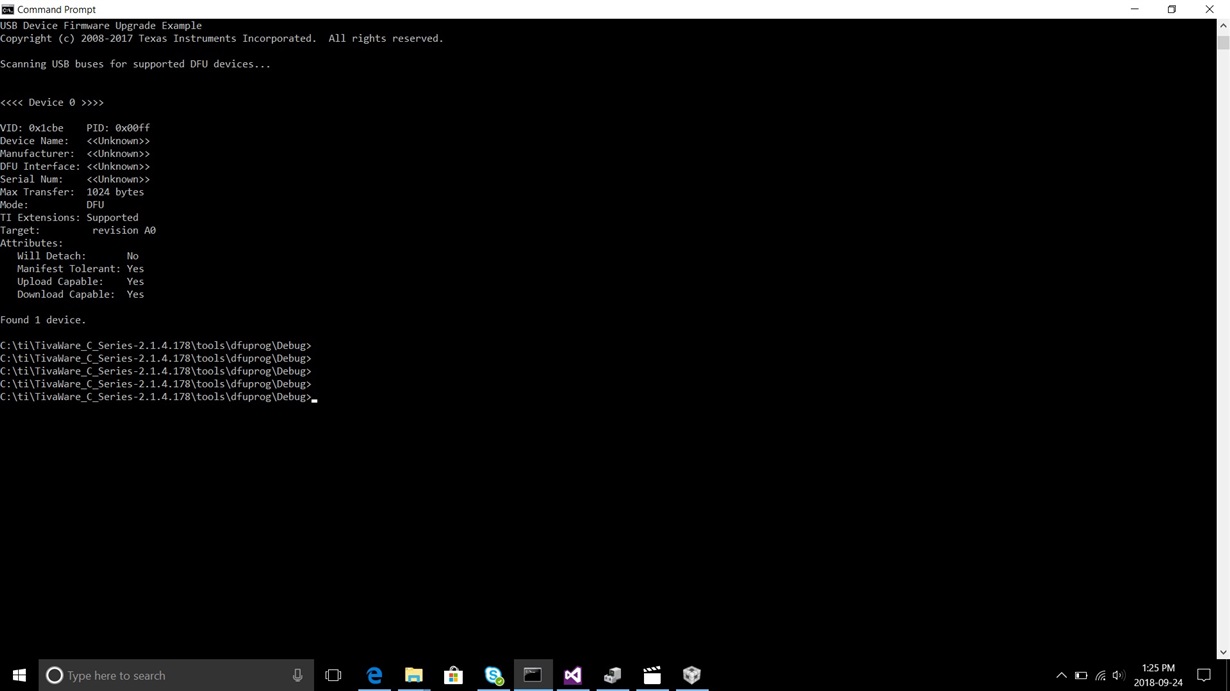Click the last prompt line with the cursor

[x=158, y=397]
